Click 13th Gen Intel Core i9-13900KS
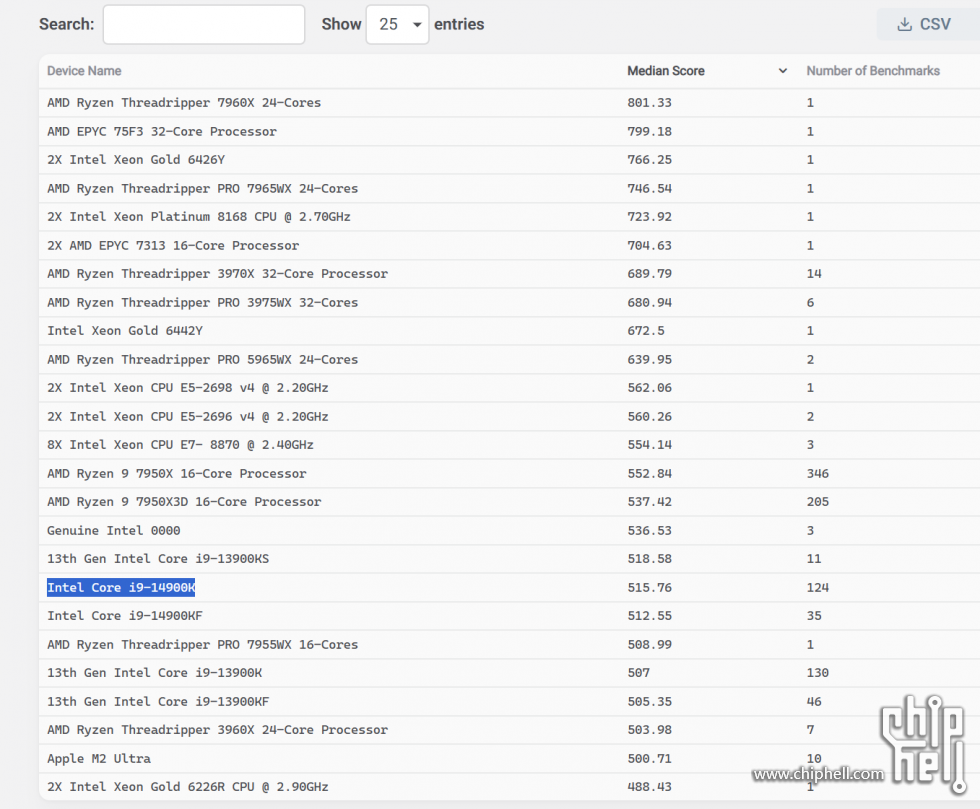The width and height of the screenshot is (980, 809). tap(158, 558)
